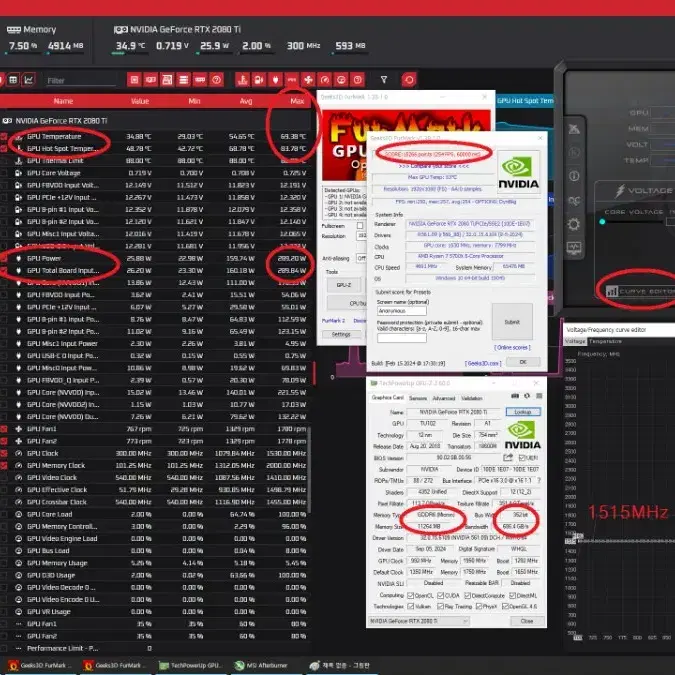Click the Filter input field

coord(80,81)
